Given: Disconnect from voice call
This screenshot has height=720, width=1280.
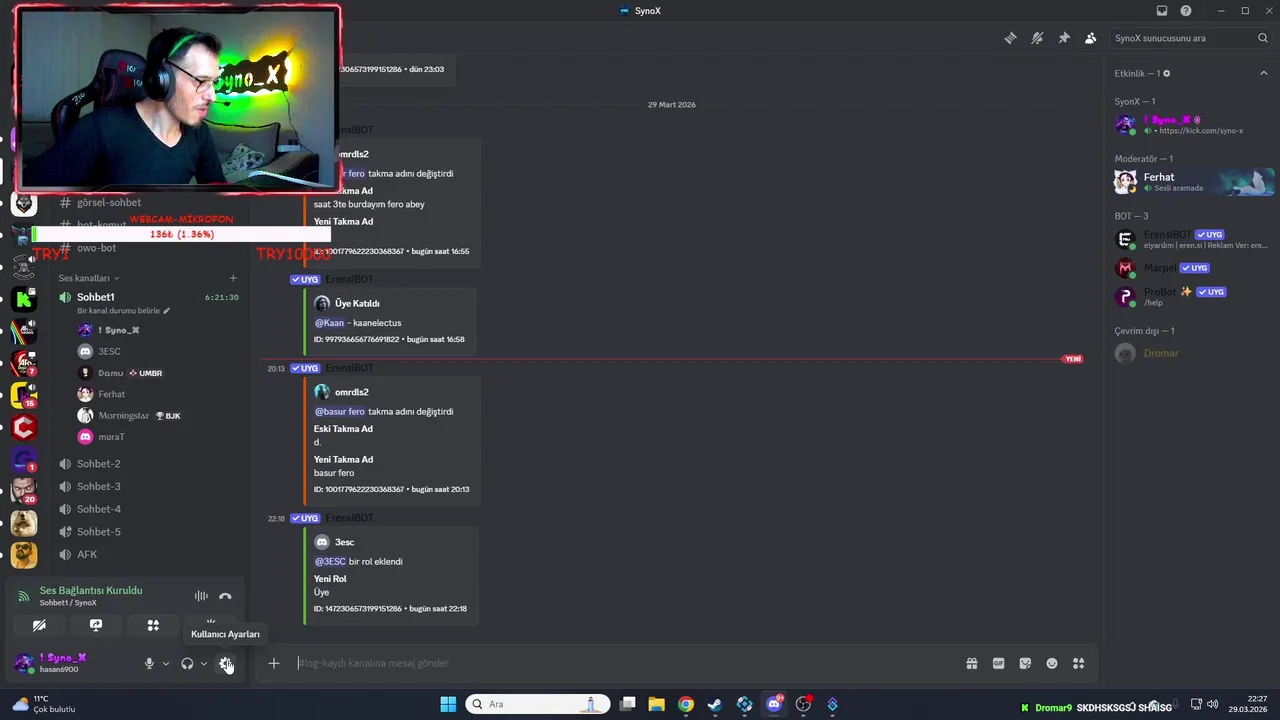Looking at the screenshot, I should (x=225, y=596).
